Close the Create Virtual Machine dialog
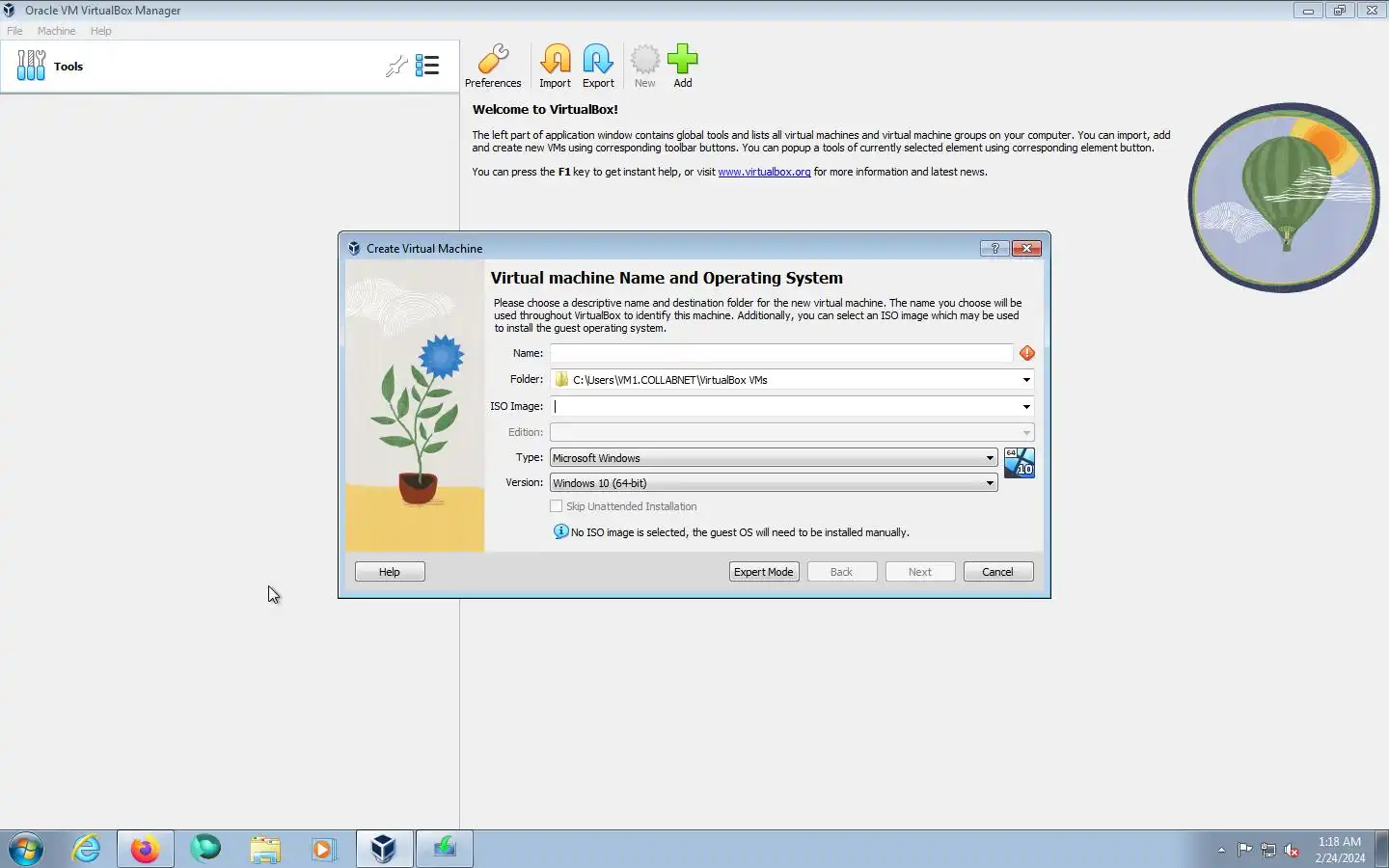Screen dimensions: 1389x868 1027,248
